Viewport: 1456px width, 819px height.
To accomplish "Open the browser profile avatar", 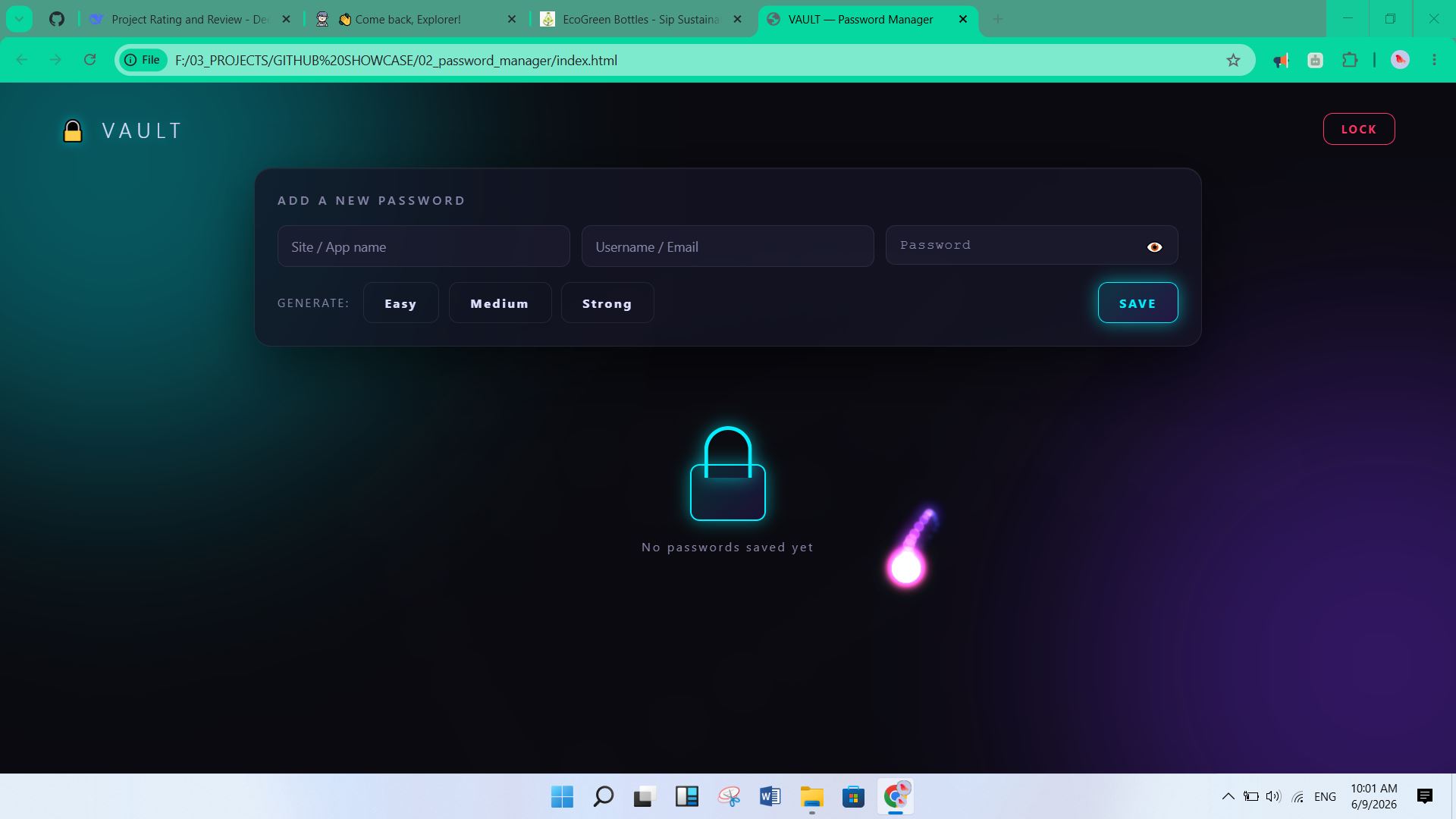I will (x=1400, y=60).
